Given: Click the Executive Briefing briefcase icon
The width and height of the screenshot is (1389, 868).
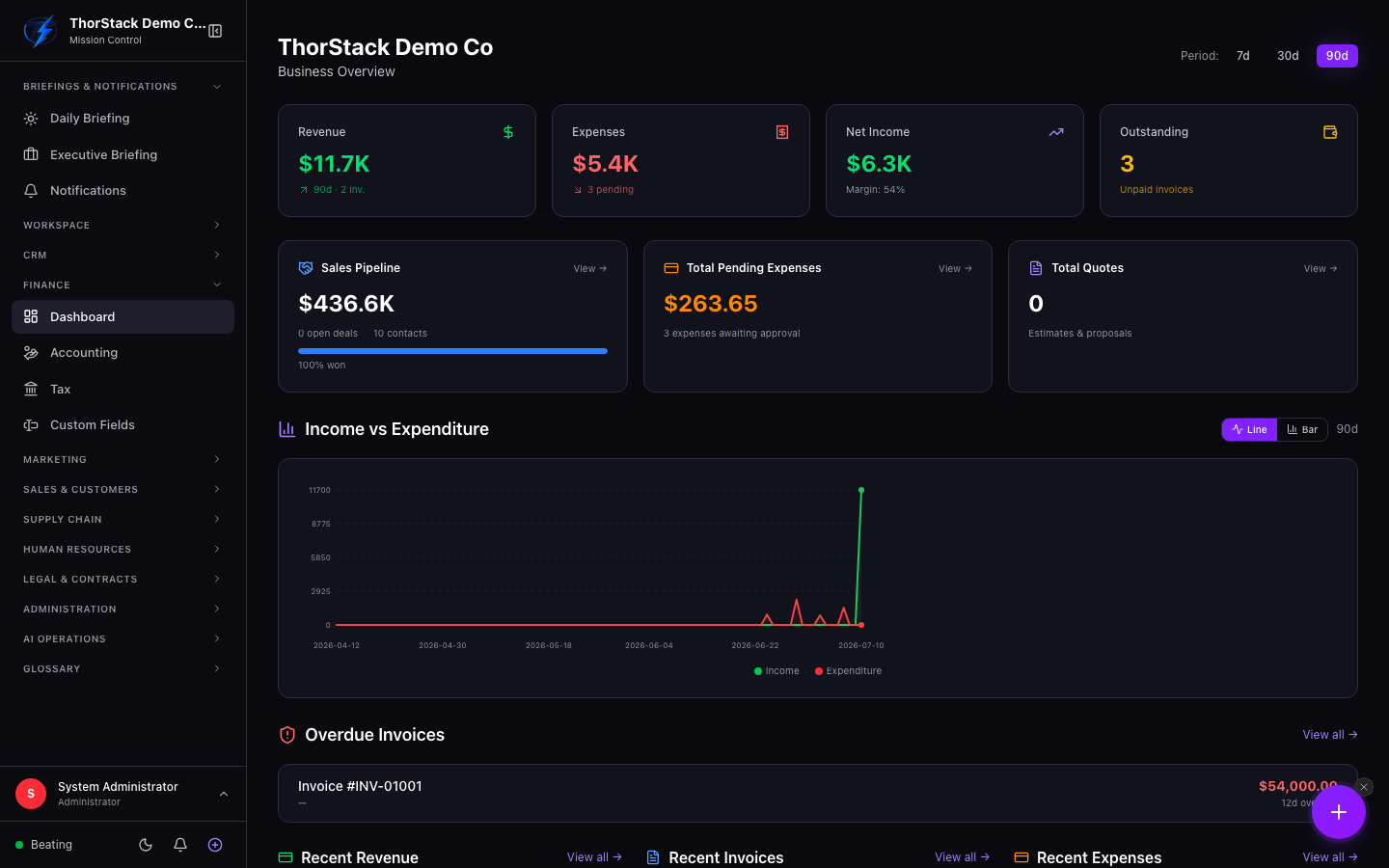Looking at the screenshot, I should tap(31, 154).
